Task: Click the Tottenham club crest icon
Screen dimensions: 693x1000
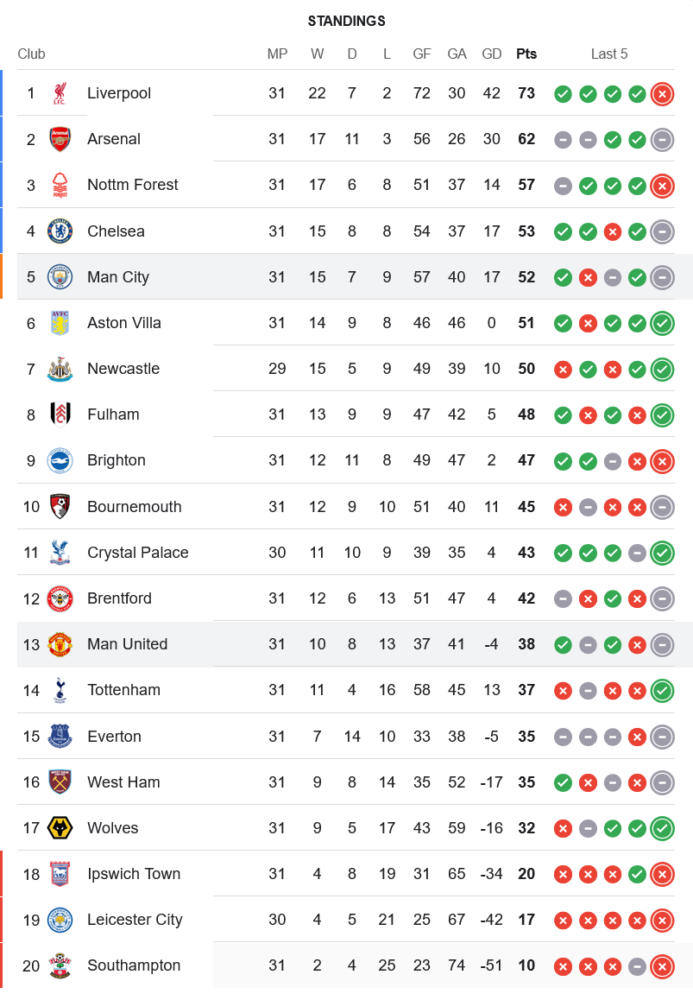Action: [60, 690]
